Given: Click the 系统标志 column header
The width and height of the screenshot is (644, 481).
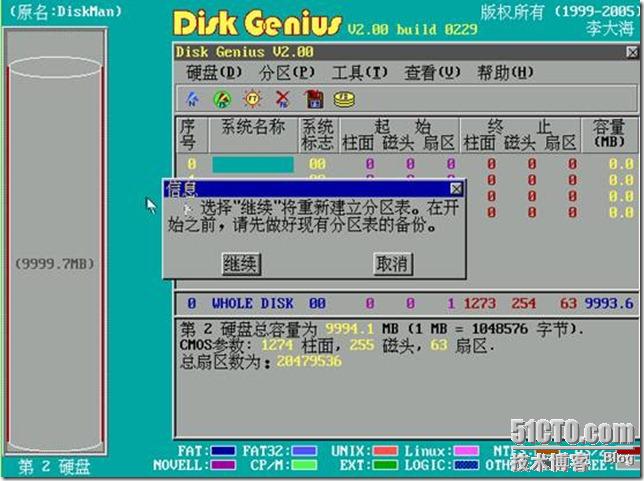Looking at the screenshot, I should [317, 135].
